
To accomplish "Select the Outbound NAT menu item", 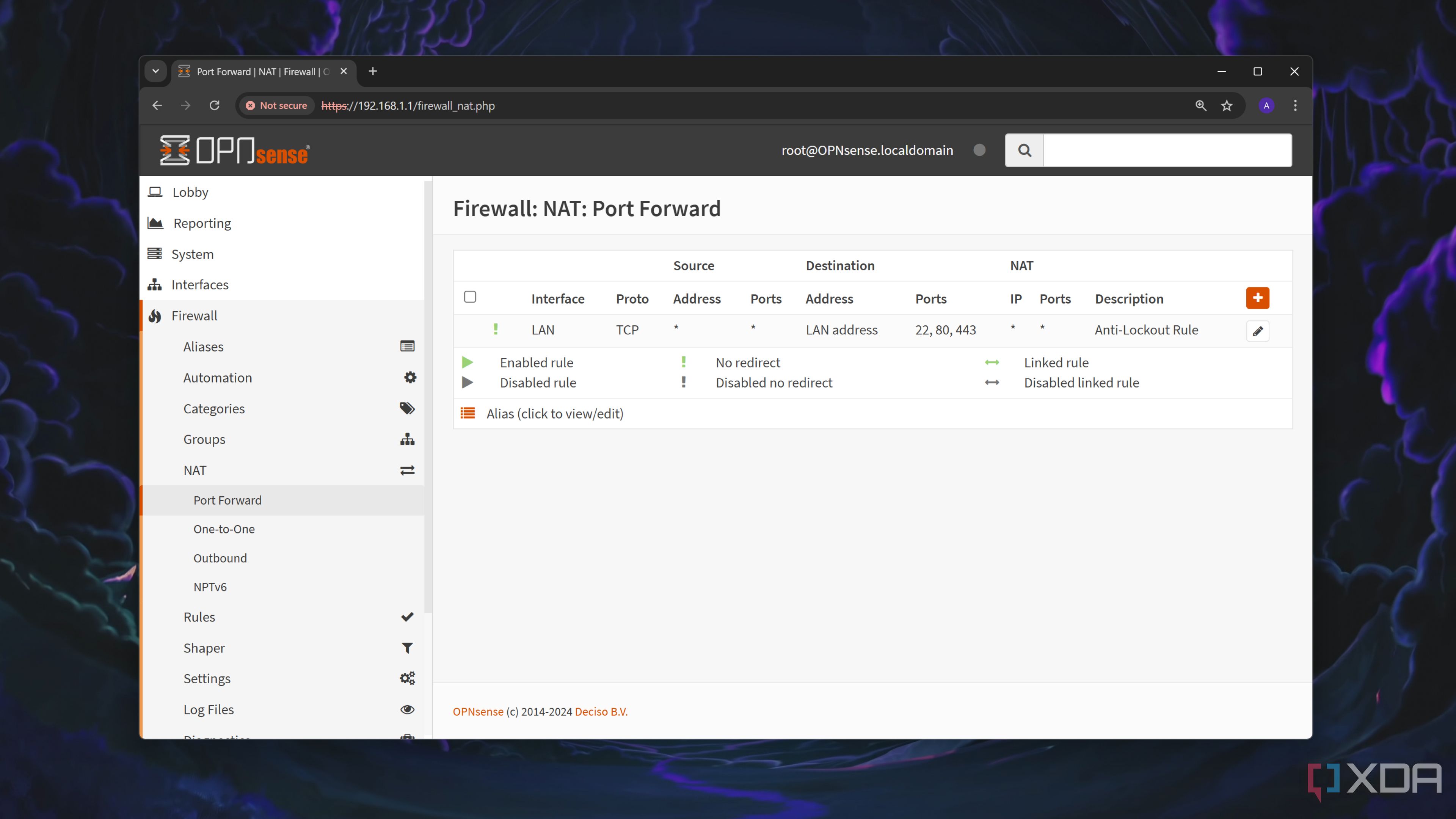I will pos(220,558).
